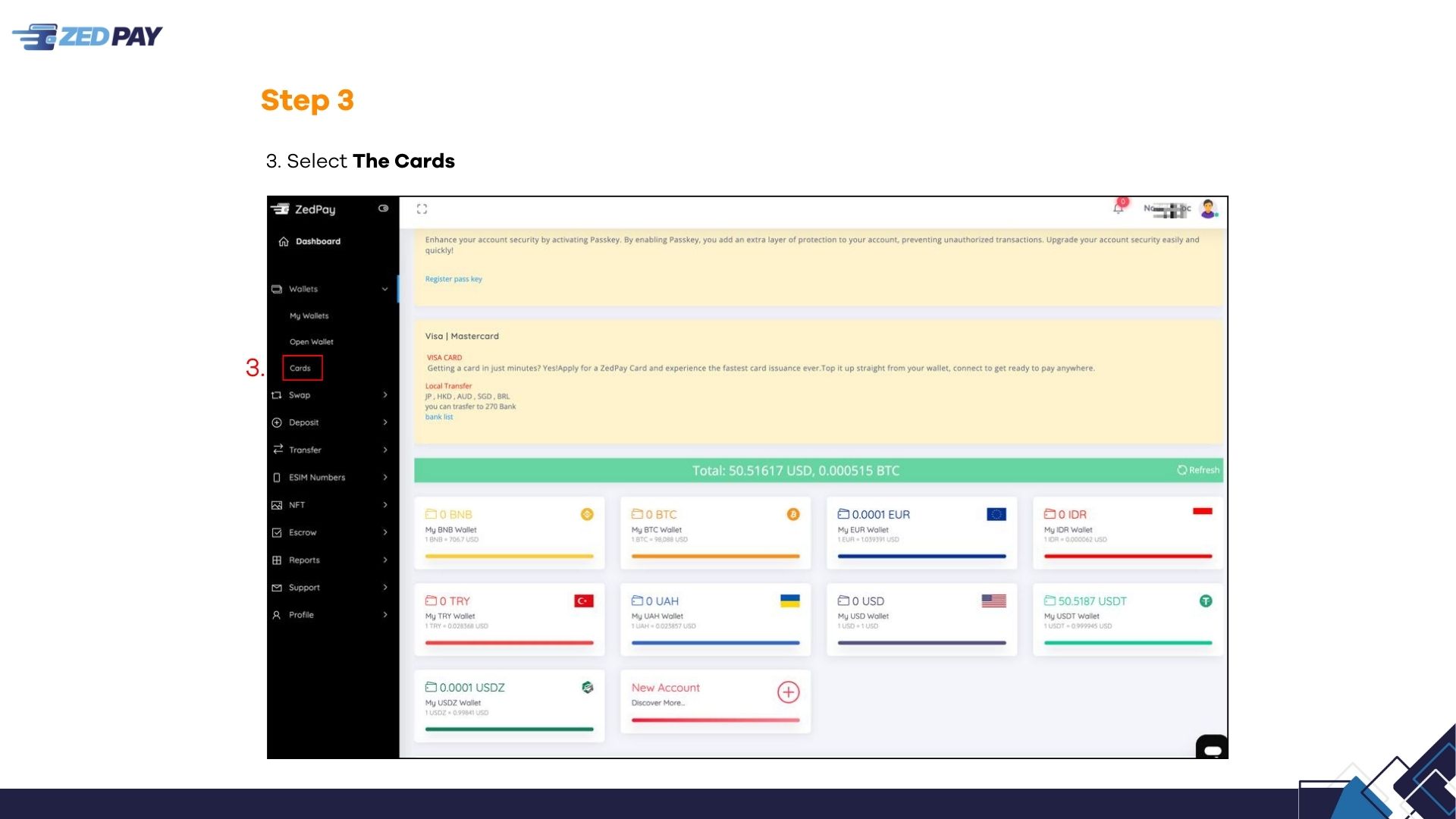Open the 0.0001 USDZ wallet title
The image size is (1456, 819).
pos(466,687)
